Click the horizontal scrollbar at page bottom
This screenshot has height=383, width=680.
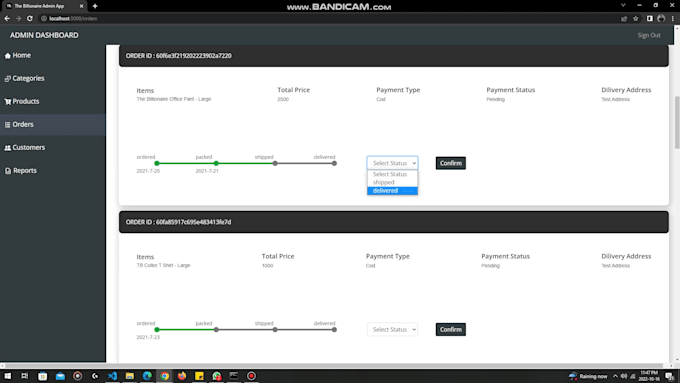pos(334,366)
